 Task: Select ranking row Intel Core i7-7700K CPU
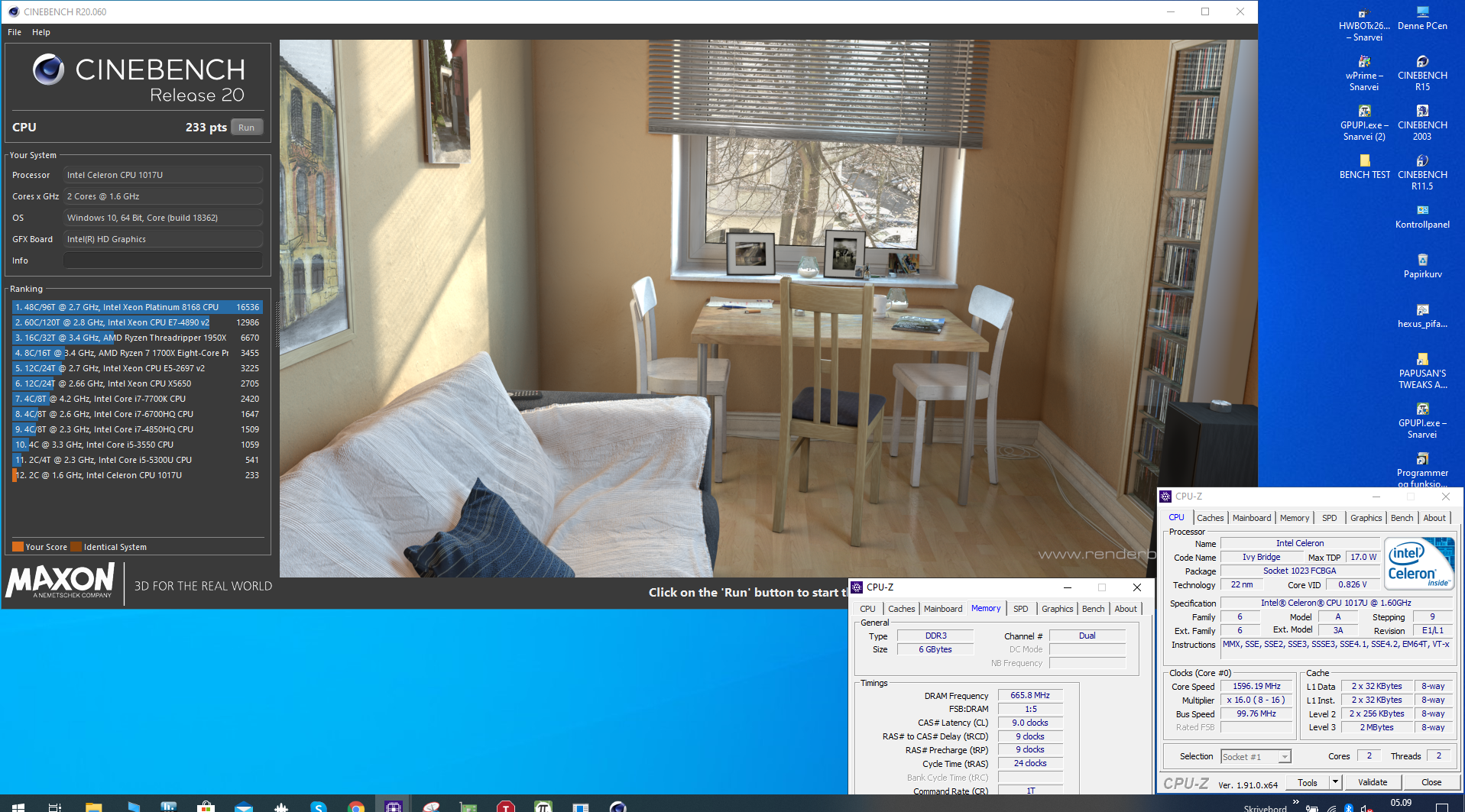coord(138,399)
